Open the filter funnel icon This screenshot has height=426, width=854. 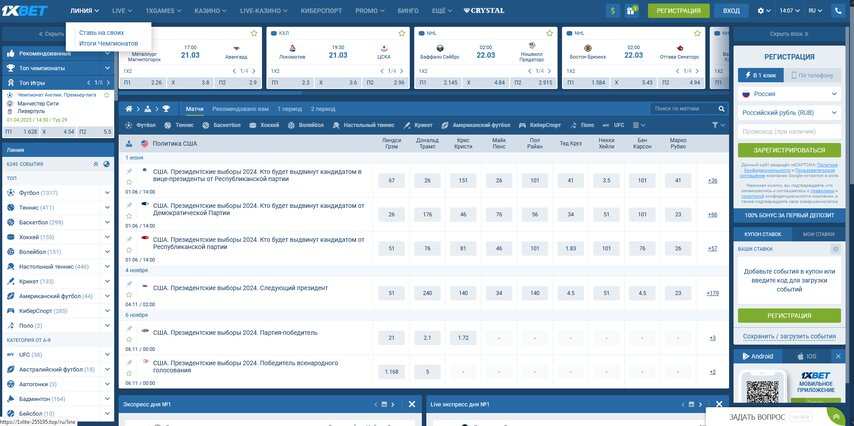(715, 125)
